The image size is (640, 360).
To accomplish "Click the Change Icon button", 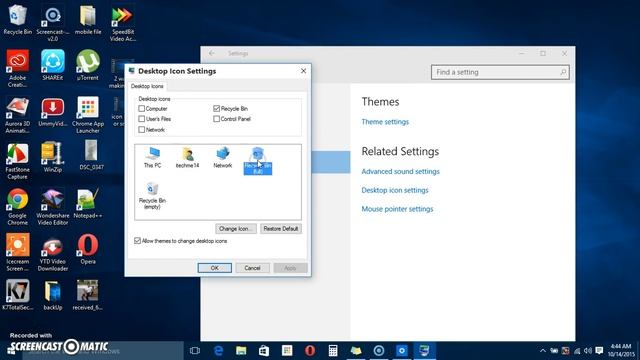I will (x=236, y=229).
